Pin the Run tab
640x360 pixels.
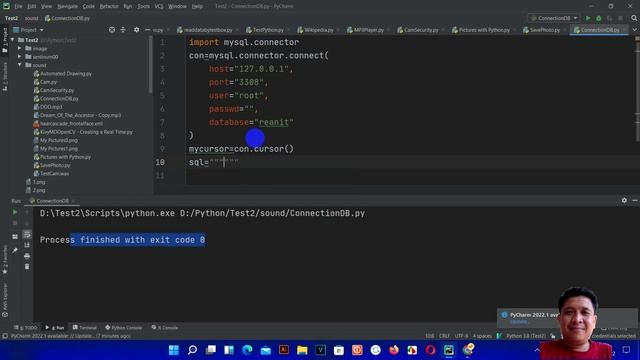pos(15,250)
